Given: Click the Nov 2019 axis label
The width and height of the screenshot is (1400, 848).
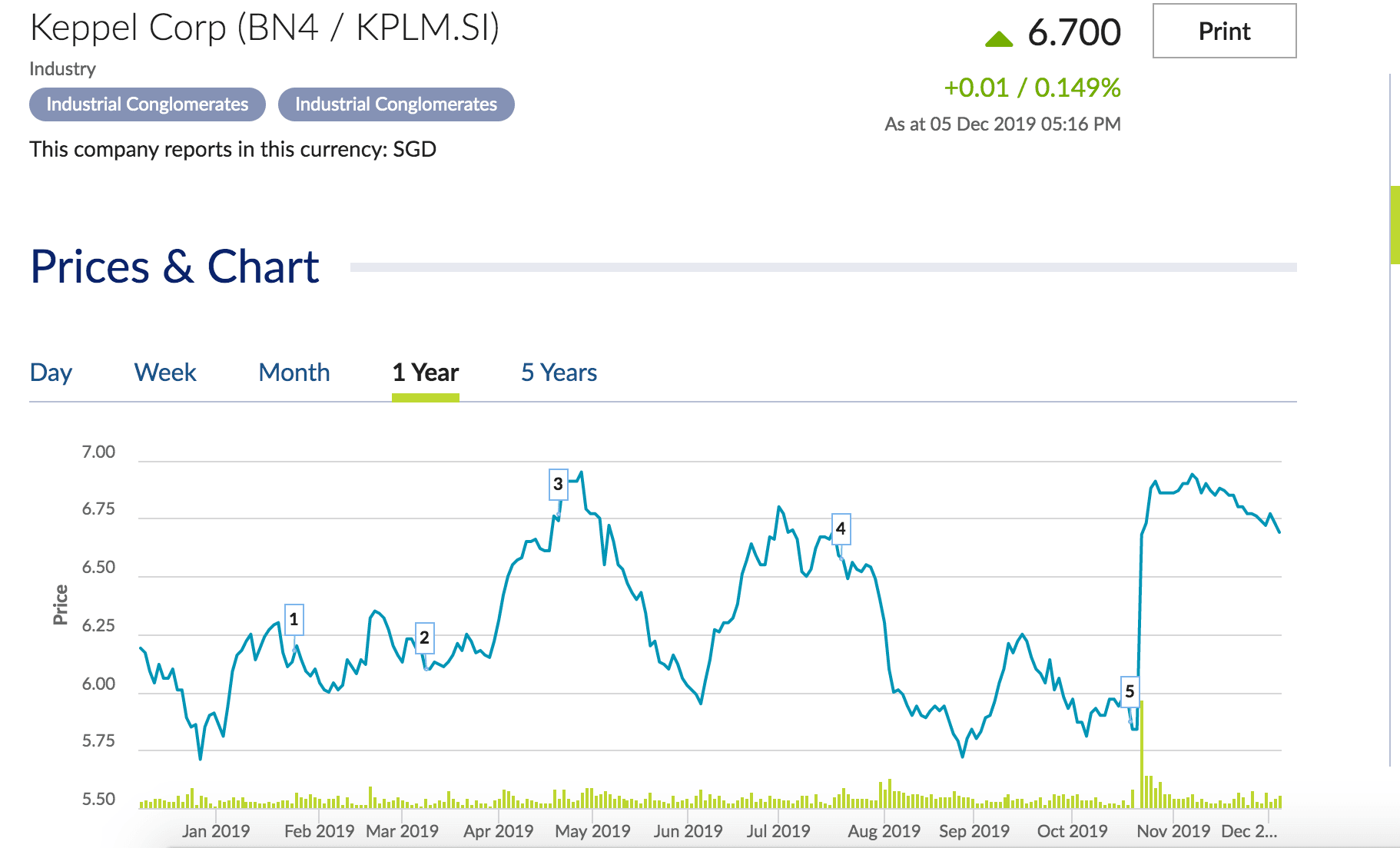Looking at the screenshot, I should 1173,831.
